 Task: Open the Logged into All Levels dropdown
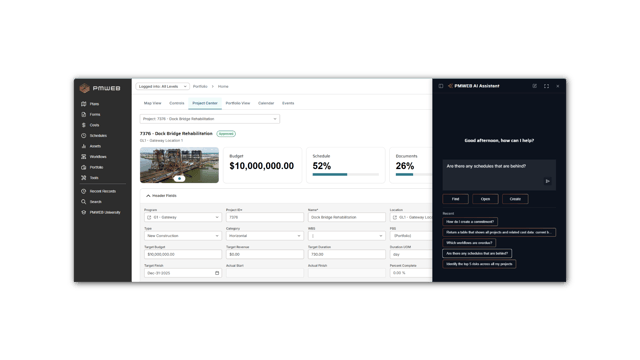162,87
